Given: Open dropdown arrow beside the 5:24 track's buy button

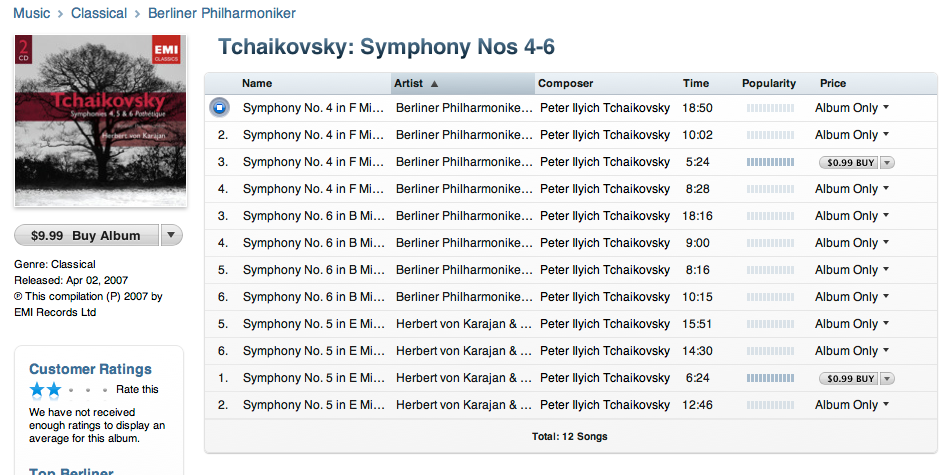Looking at the screenshot, I should point(887,162).
